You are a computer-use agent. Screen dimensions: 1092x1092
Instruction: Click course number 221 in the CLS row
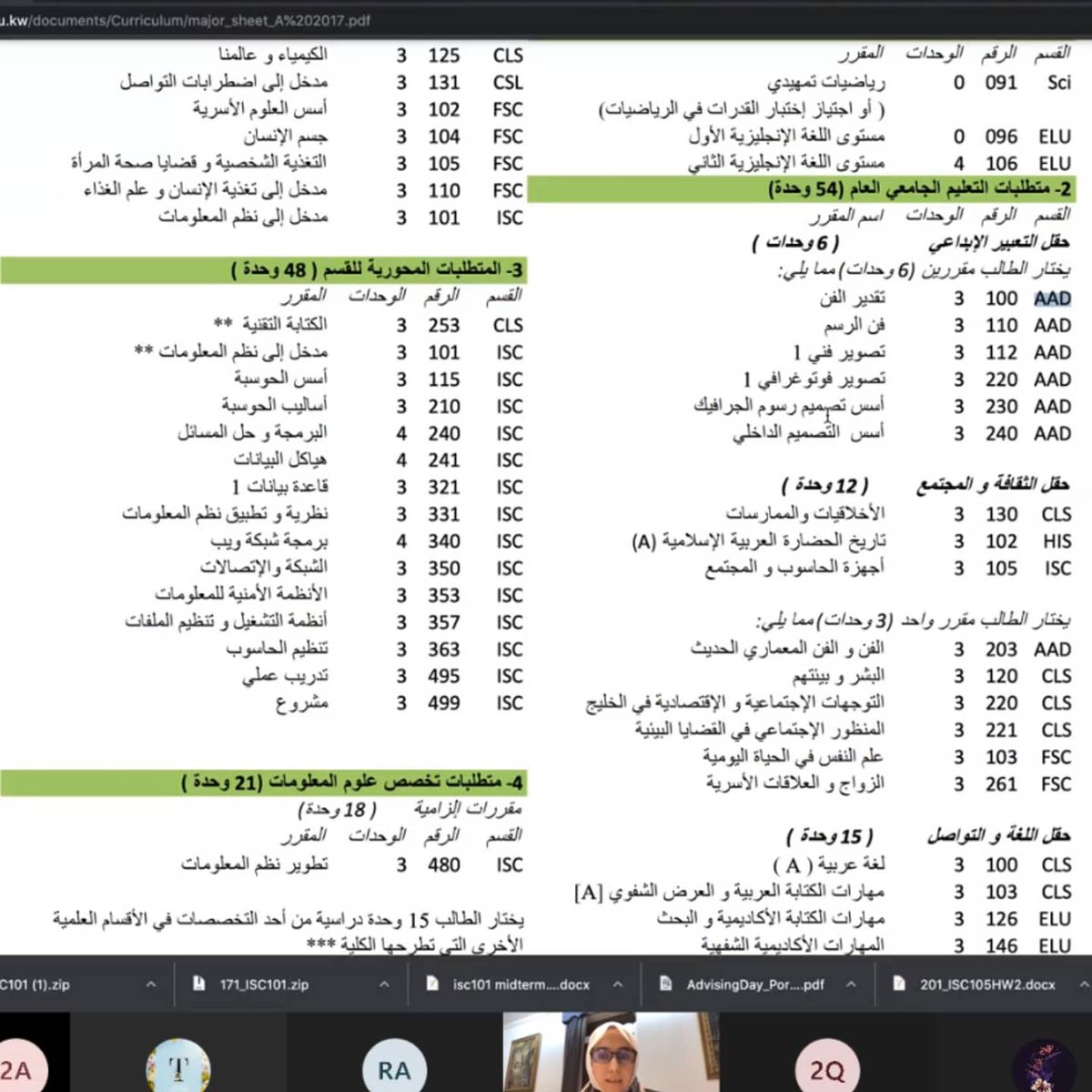pyautogui.click(x=1001, y=731)
